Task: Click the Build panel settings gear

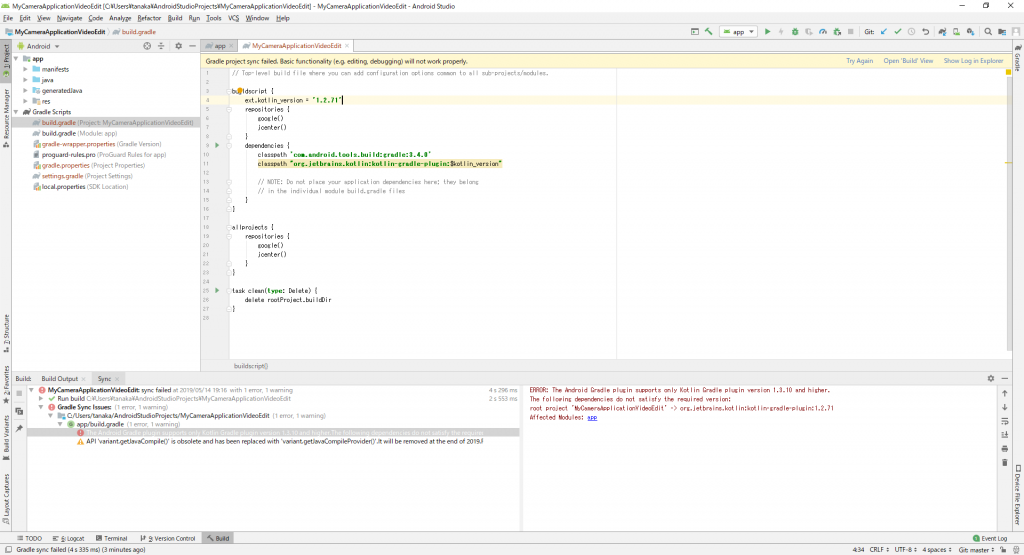Action: 991,378
